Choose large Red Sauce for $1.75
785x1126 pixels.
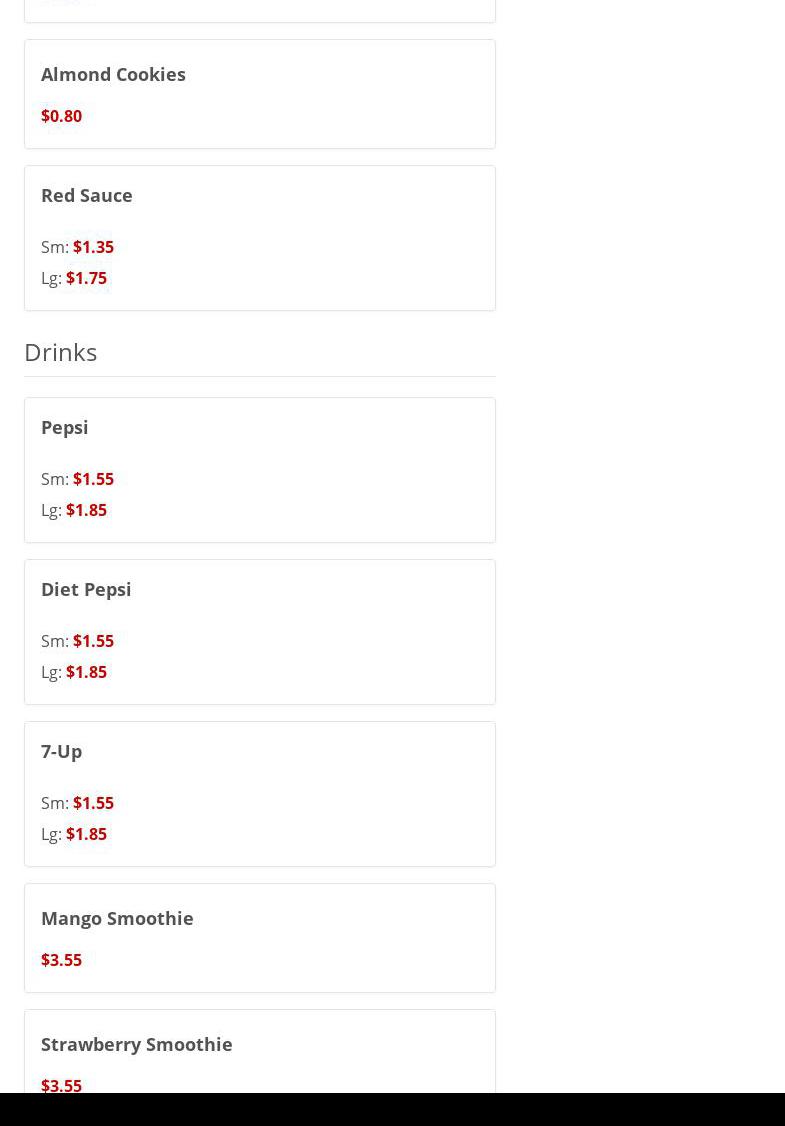[86, 278]
